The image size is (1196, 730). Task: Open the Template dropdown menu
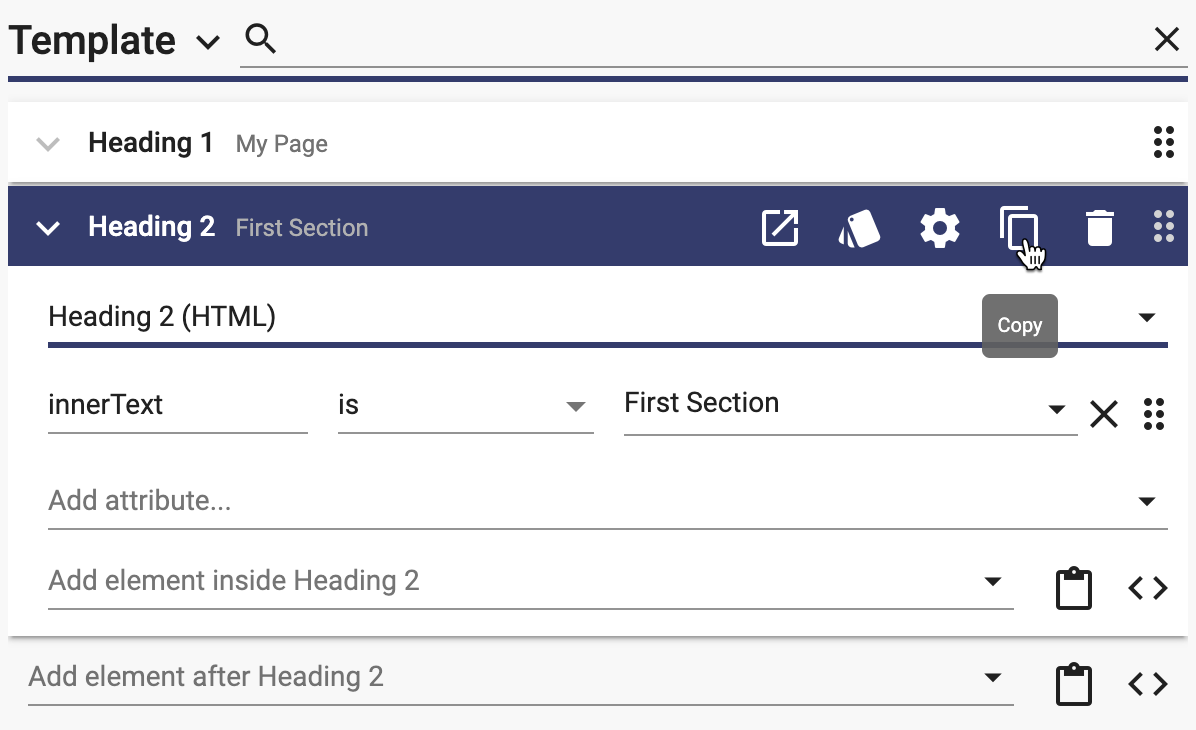[207, 41]
